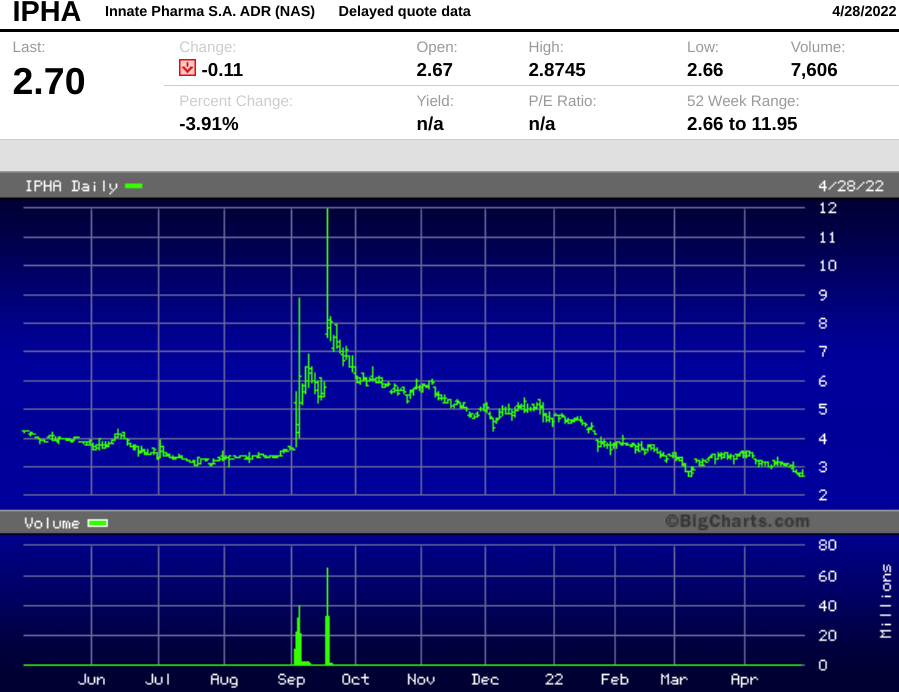The height and width of the screenshot is (692, 899).
Task: Click the 'Percent Change:' label
Action: pyautogui.click(x=236, y=101)
